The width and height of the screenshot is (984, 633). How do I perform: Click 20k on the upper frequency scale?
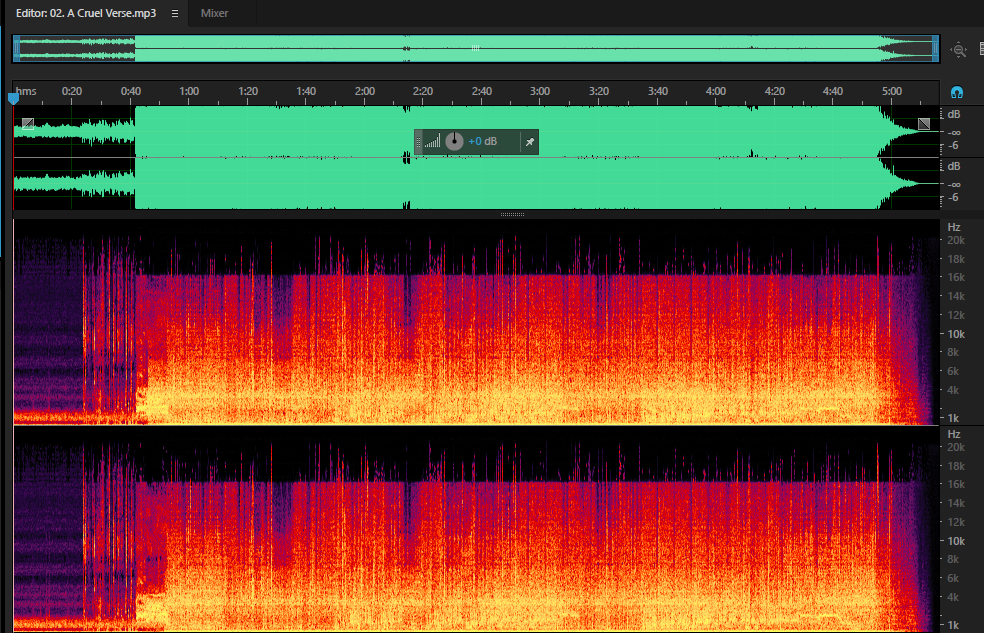(x=956, y=241)
